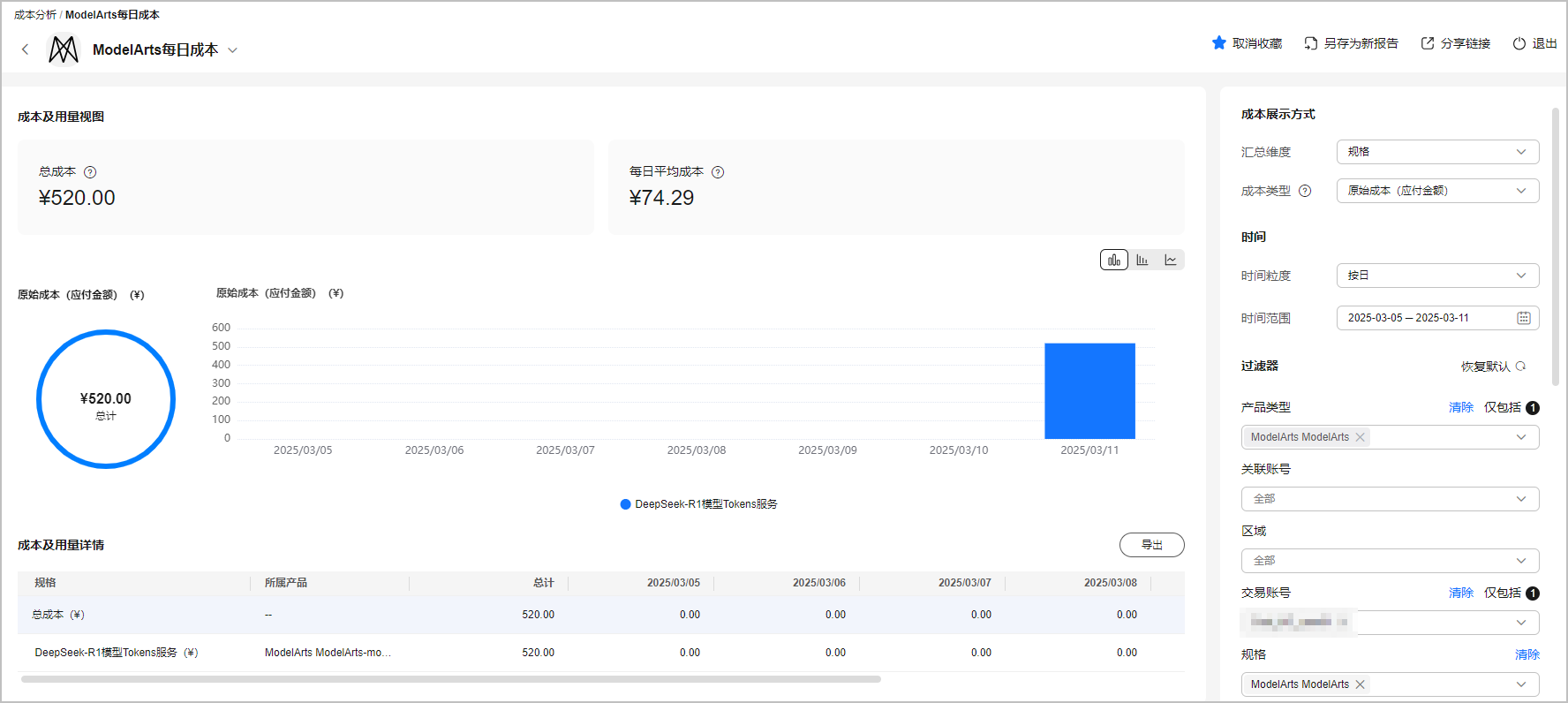Click 恢复默认 link
Screen dimensions: 1568x703
(x=1486, y=367)
